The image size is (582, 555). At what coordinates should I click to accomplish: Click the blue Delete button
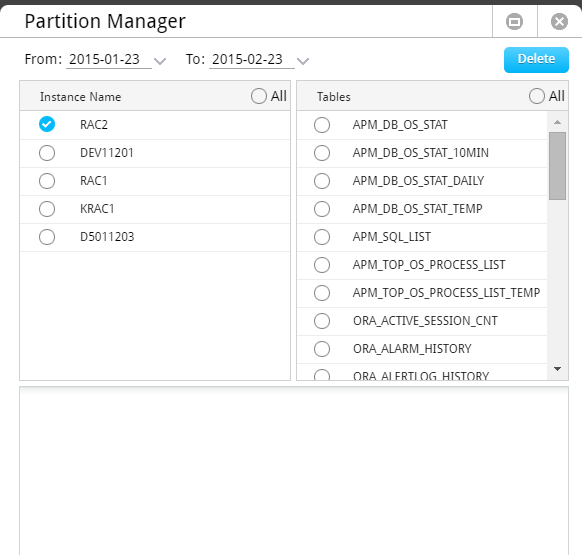pos(536,60)
